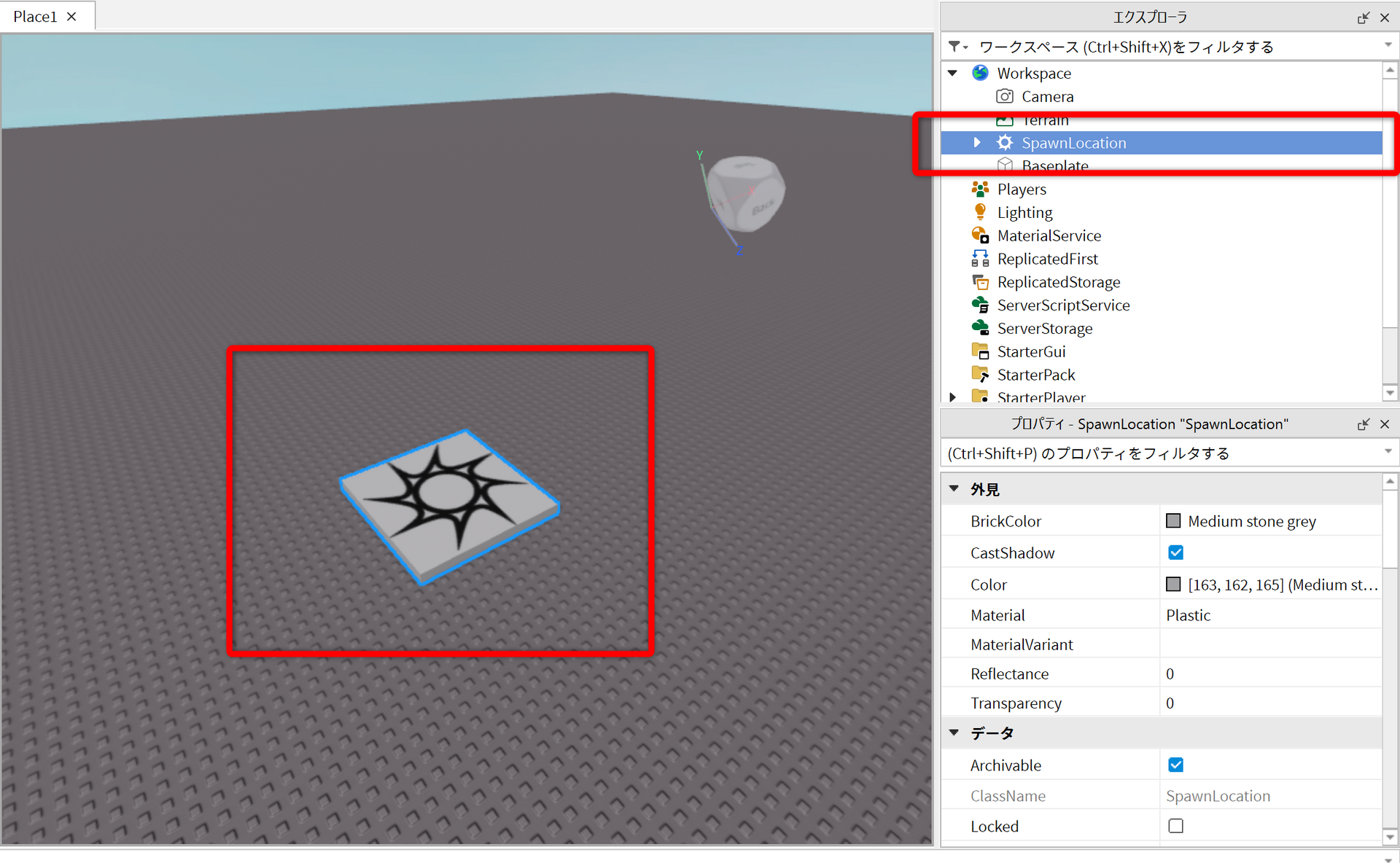The height and width of the screenshot is (863, 1400).
Task: Click the Camera icon in Explorer
Action: click(x=1005, y=96)
